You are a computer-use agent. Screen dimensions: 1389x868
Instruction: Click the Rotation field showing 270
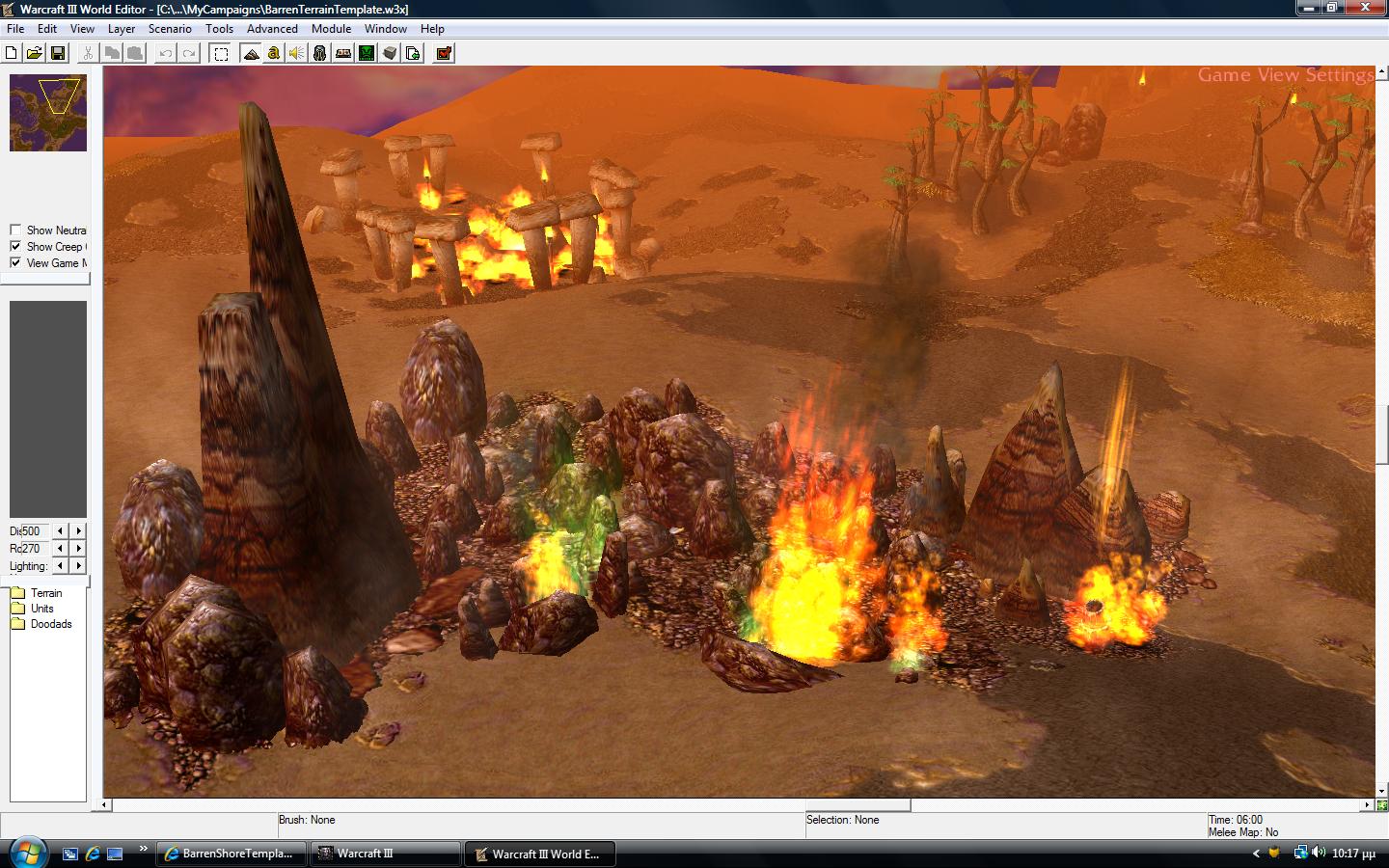point(35,548)
